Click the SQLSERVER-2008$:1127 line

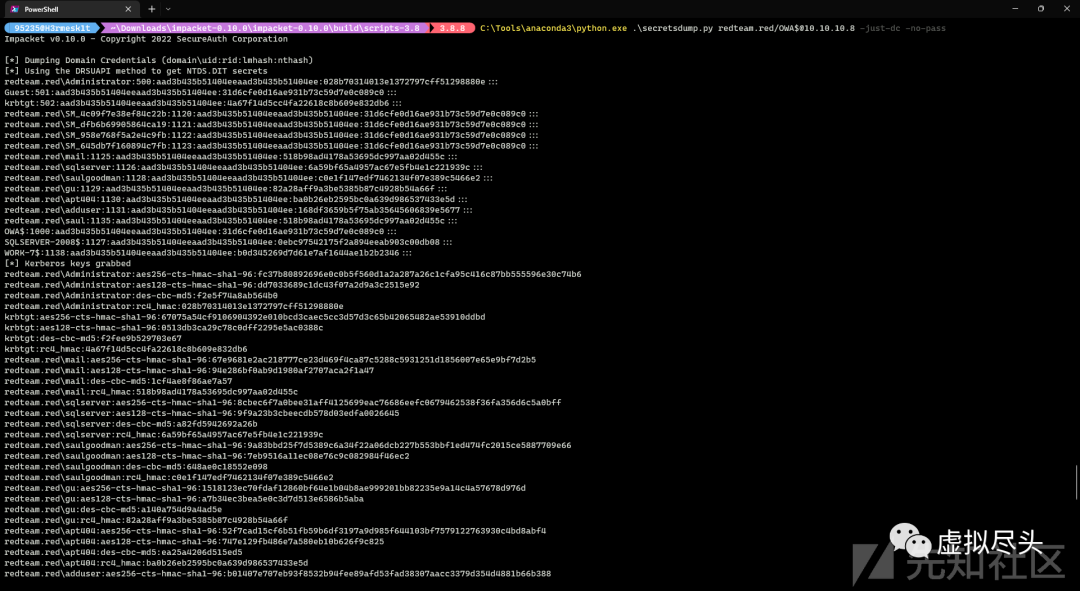tap(228, 242)
